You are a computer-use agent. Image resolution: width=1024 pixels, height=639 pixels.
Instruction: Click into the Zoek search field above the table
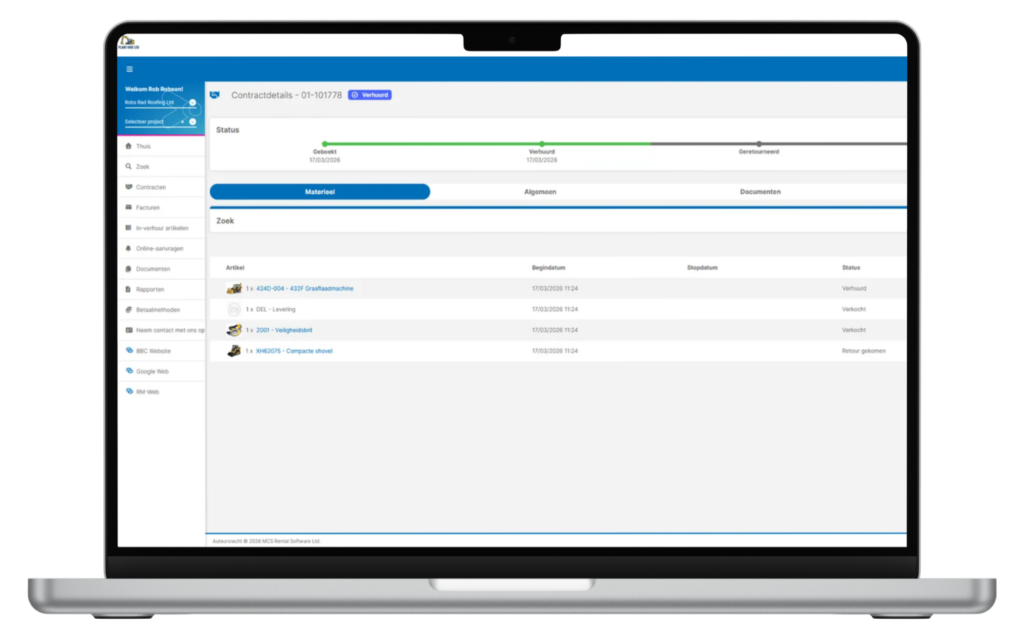tap(558, 221)
